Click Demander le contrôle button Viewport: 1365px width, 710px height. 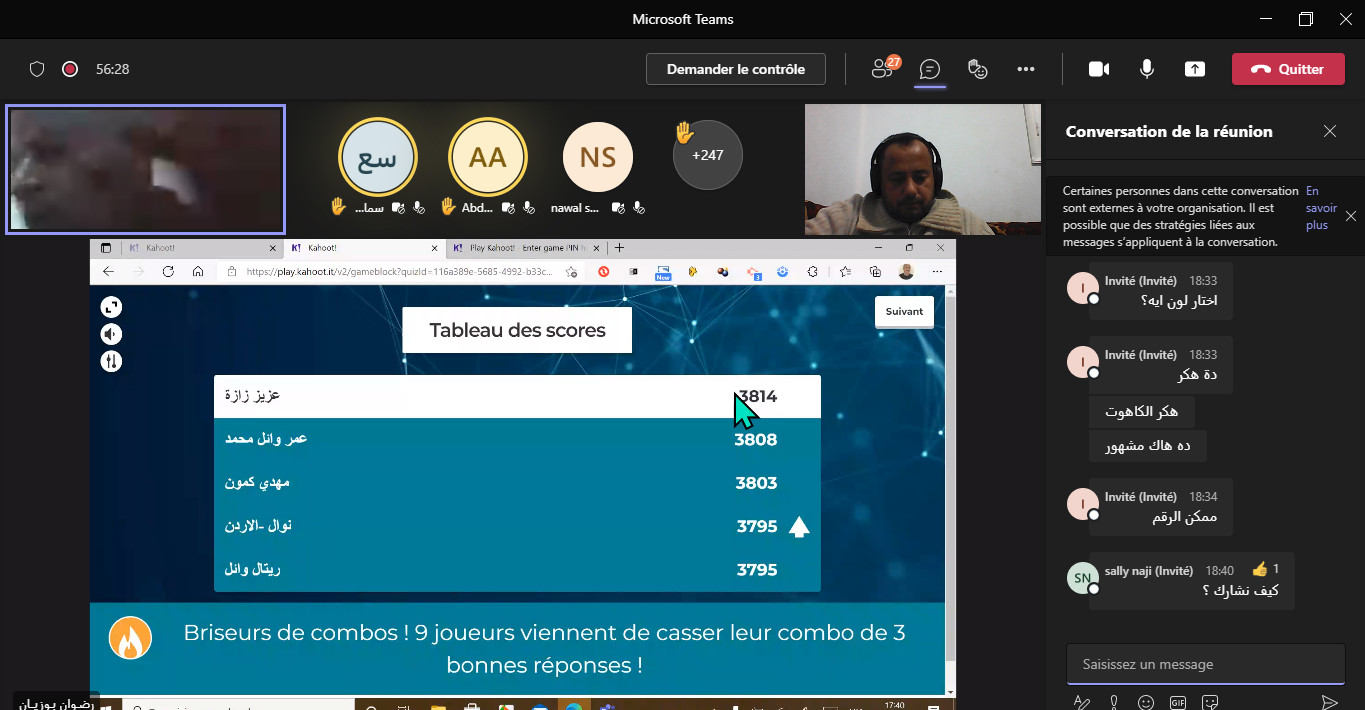click(x=736, y=69)
